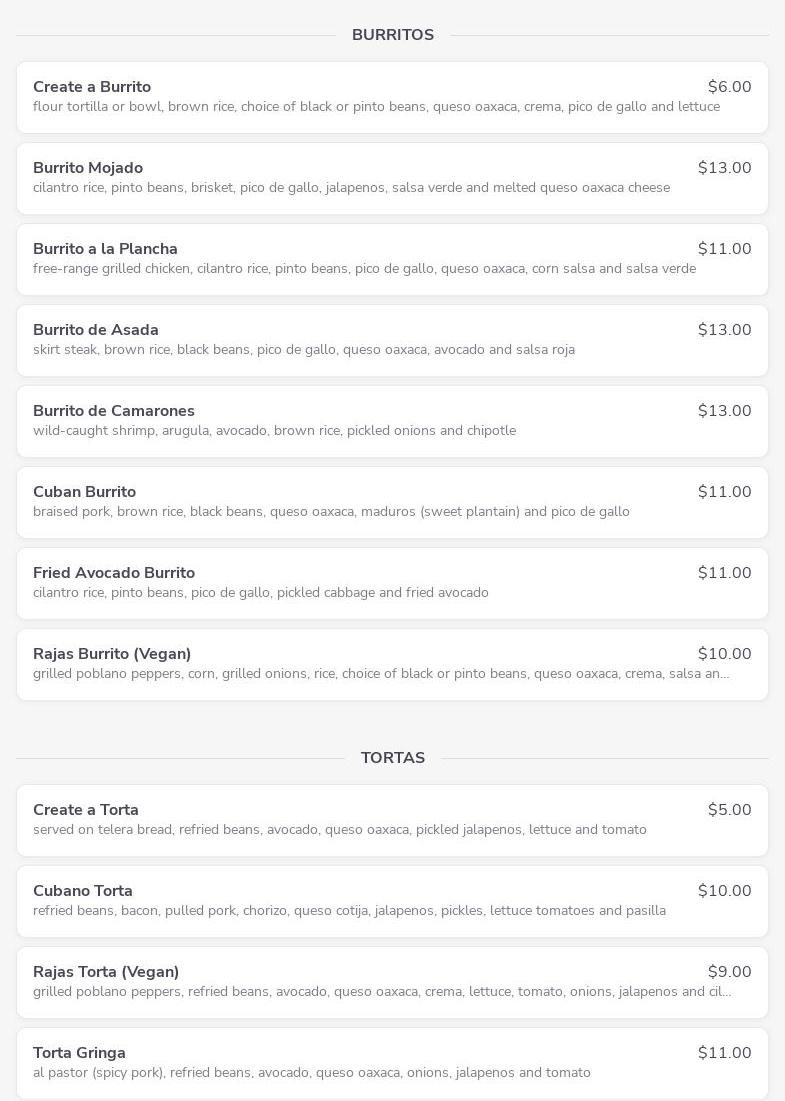Click the $9.00 Rajas Torta price

(729, 972)
